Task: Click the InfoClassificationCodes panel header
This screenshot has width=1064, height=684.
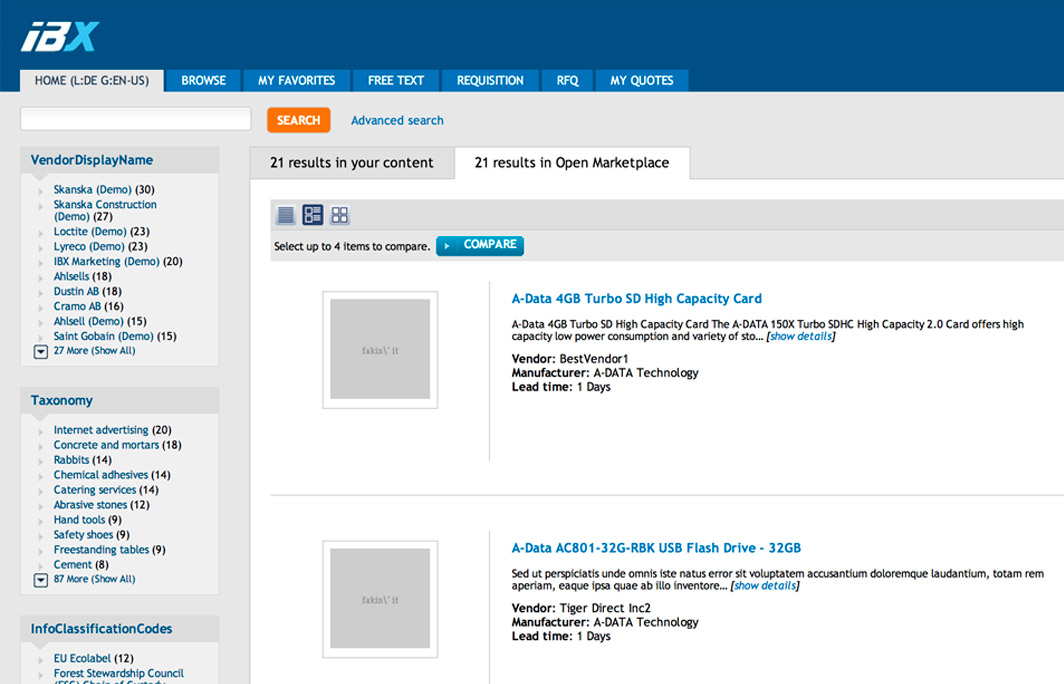Action: point(119,629)
